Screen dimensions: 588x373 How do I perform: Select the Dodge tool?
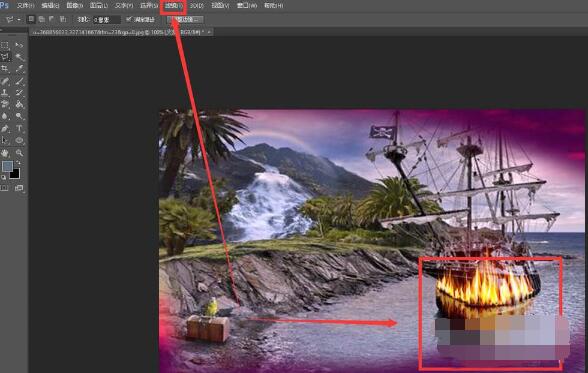tap(19, 116)
